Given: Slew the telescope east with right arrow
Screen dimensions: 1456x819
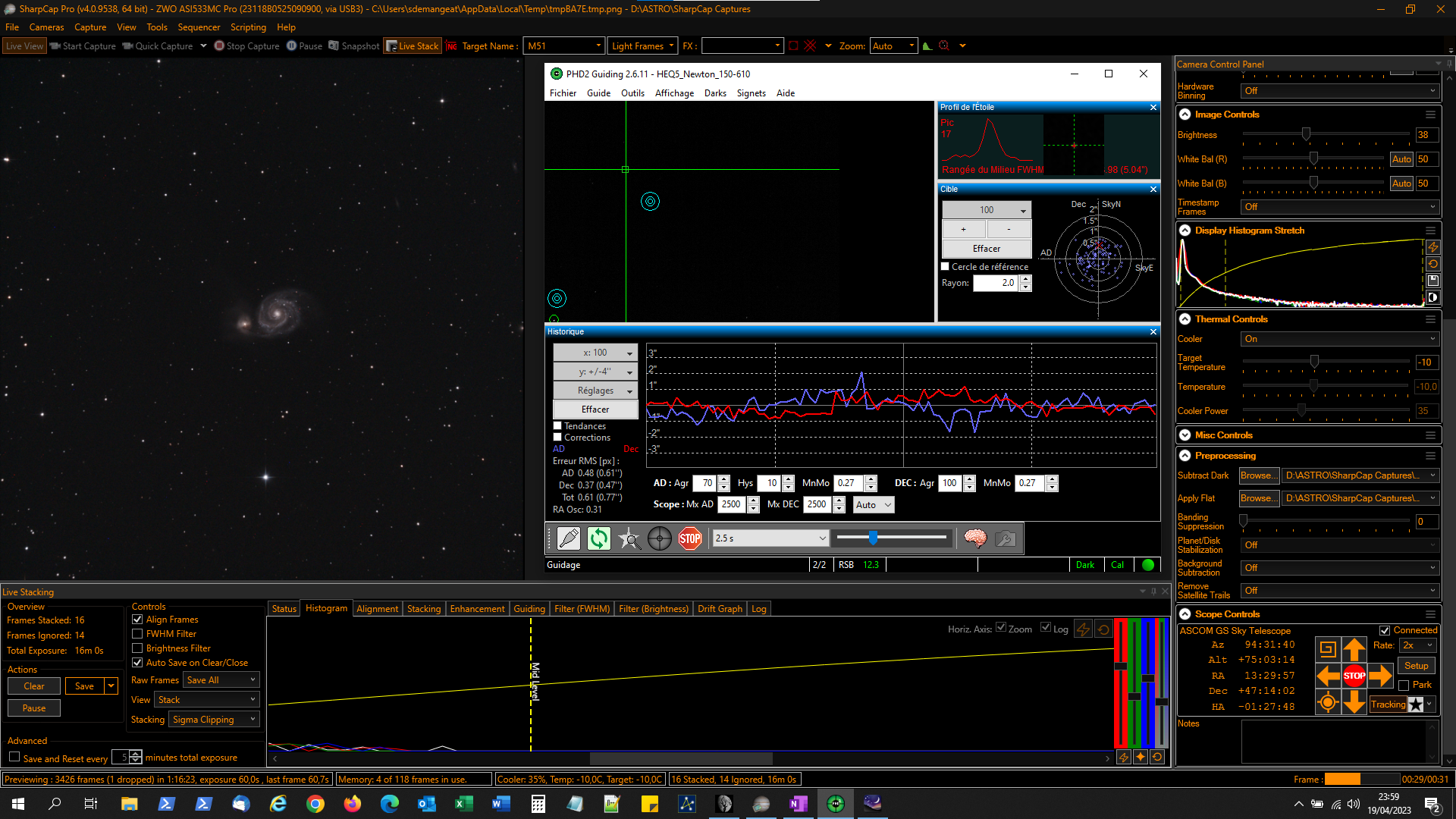Looking at the screenshot, I should pyautogui.click(x=1381, y=676).
